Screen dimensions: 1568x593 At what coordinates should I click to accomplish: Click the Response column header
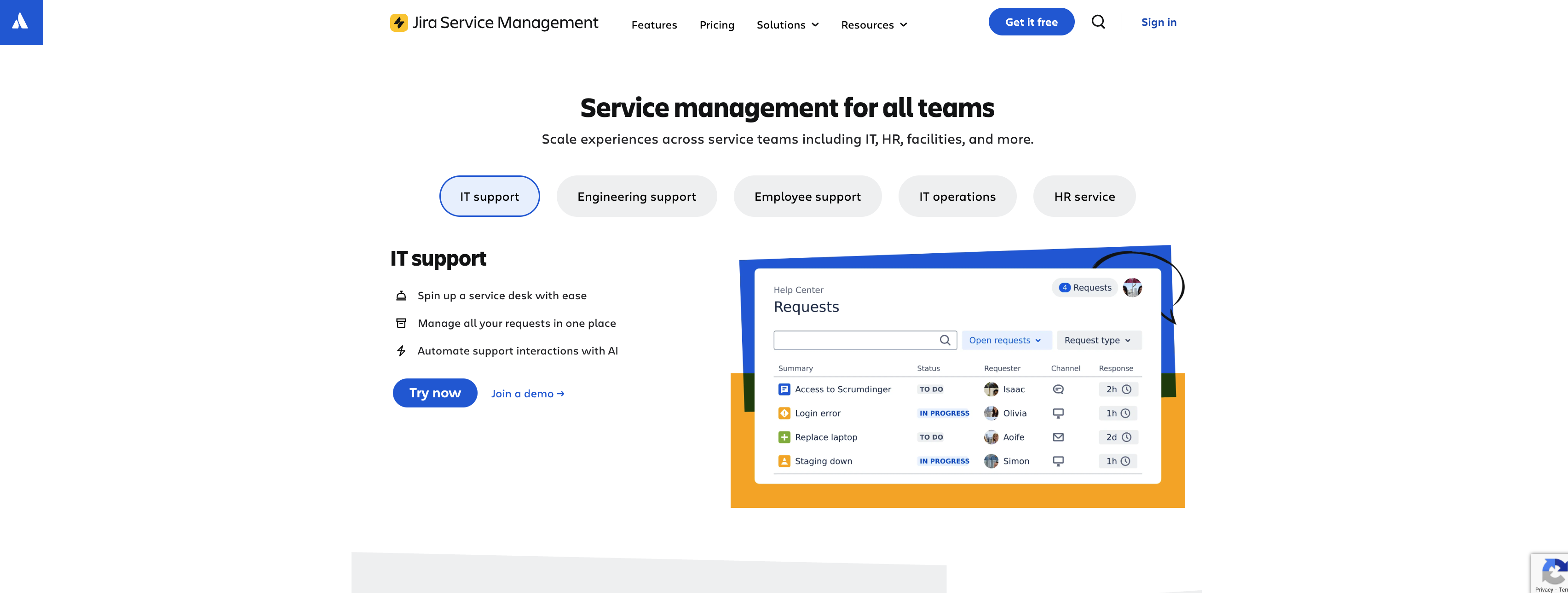(1116, 368)
